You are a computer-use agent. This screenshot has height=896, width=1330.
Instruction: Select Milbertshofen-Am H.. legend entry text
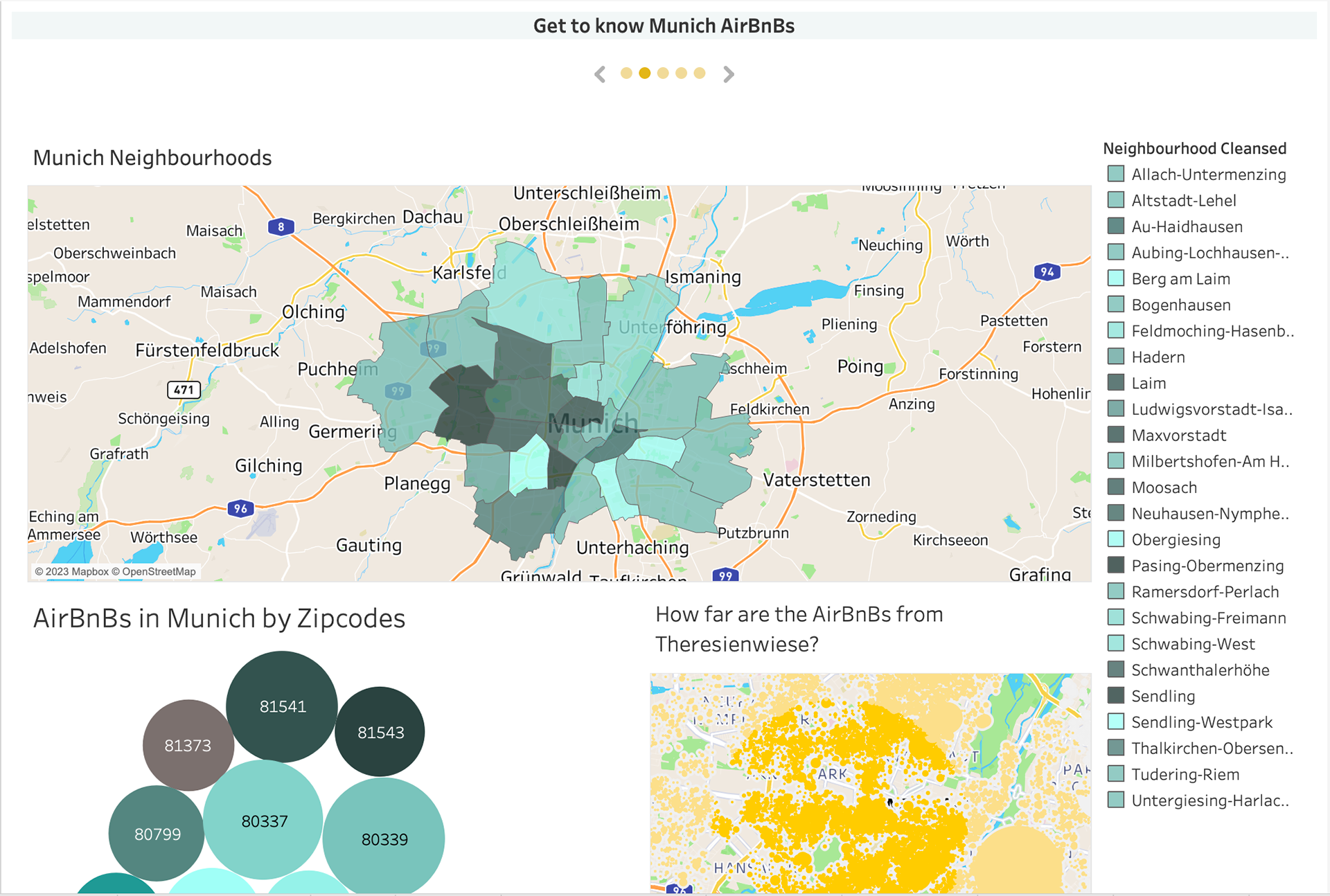click(x=1210, y=461)
